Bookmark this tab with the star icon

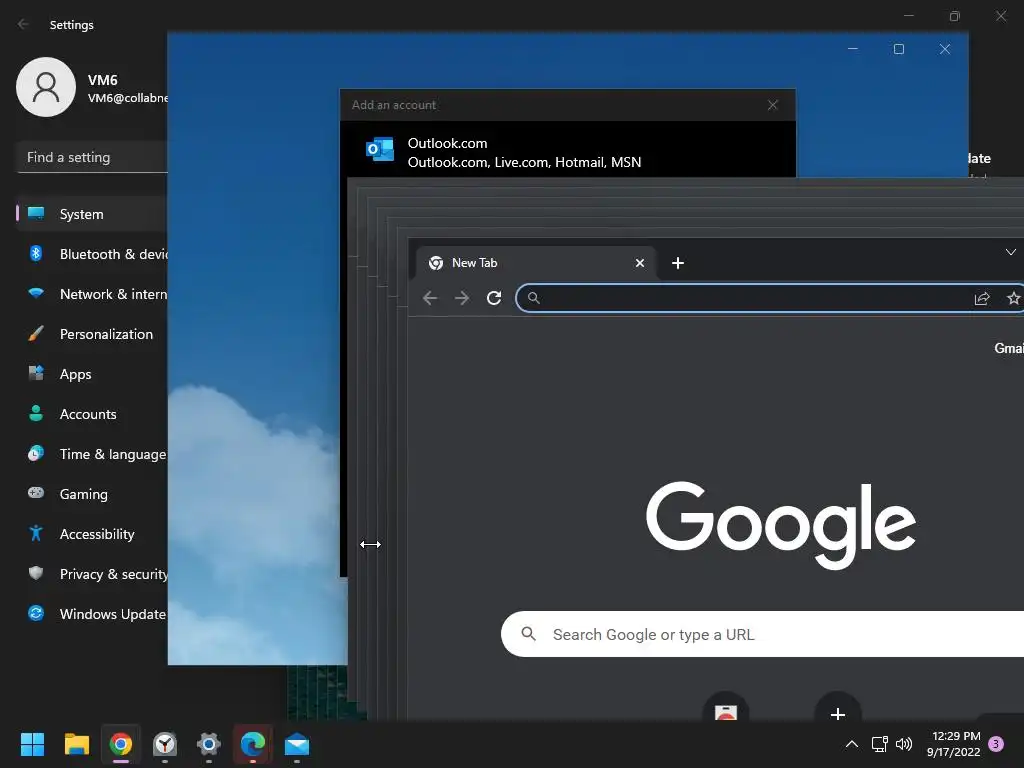point(1014,298)
